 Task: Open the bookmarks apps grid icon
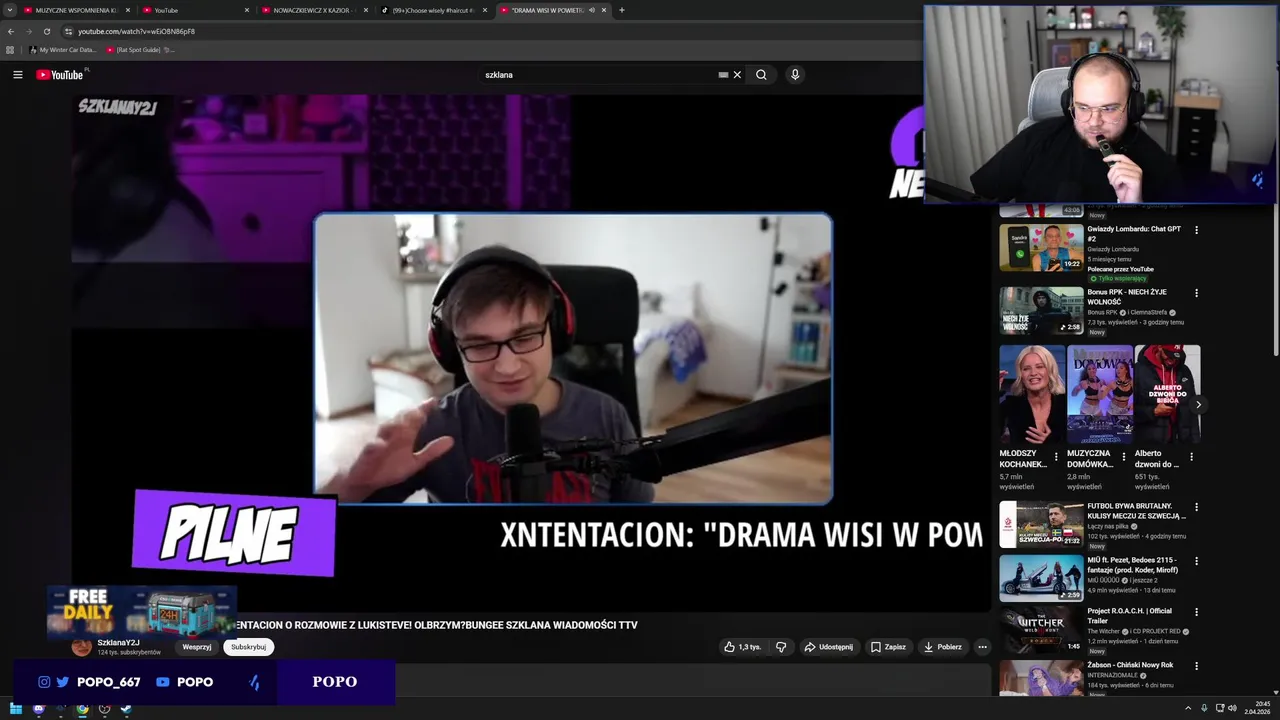[x=10, y=50]
